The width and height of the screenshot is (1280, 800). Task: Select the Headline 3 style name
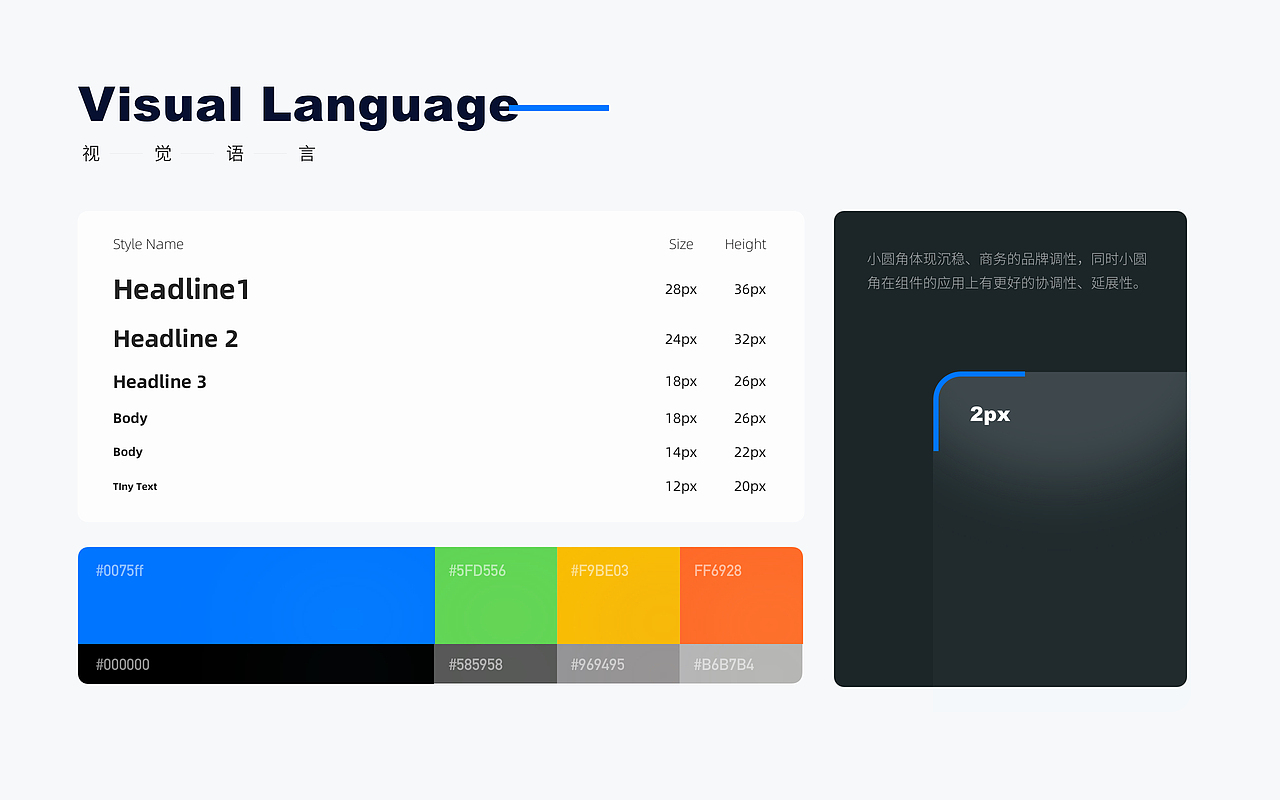(160, 381)
